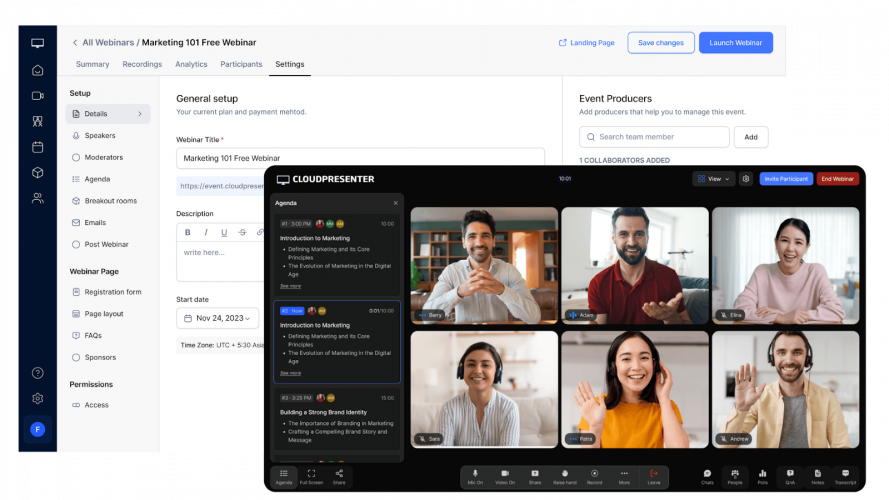
Task: Turn off camera via Video On
Action: [506, 474]
